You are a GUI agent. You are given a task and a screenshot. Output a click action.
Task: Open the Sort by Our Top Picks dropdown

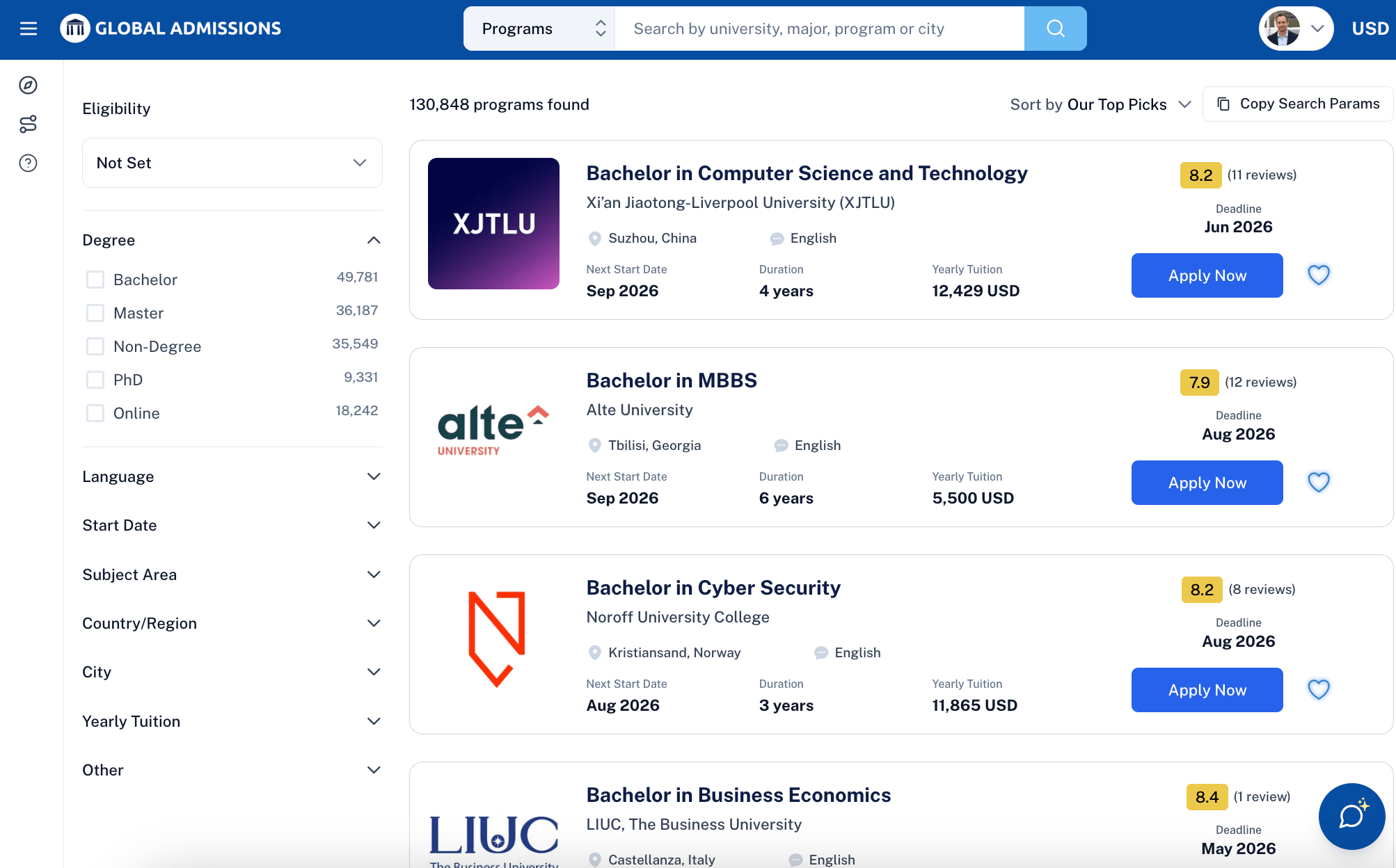[x=1100, y=104]
